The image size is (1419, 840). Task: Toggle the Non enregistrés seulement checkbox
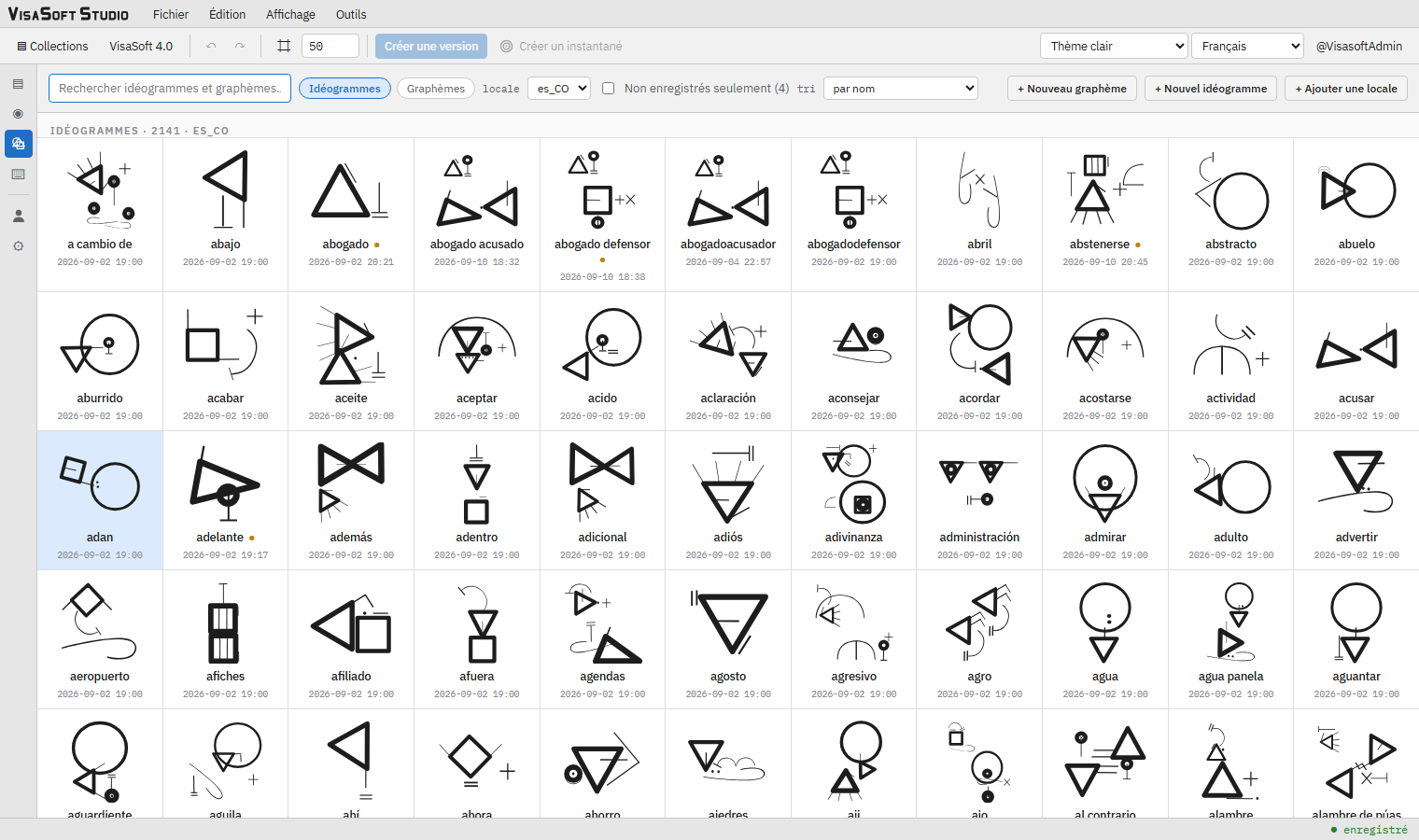(x=608, y=89)
